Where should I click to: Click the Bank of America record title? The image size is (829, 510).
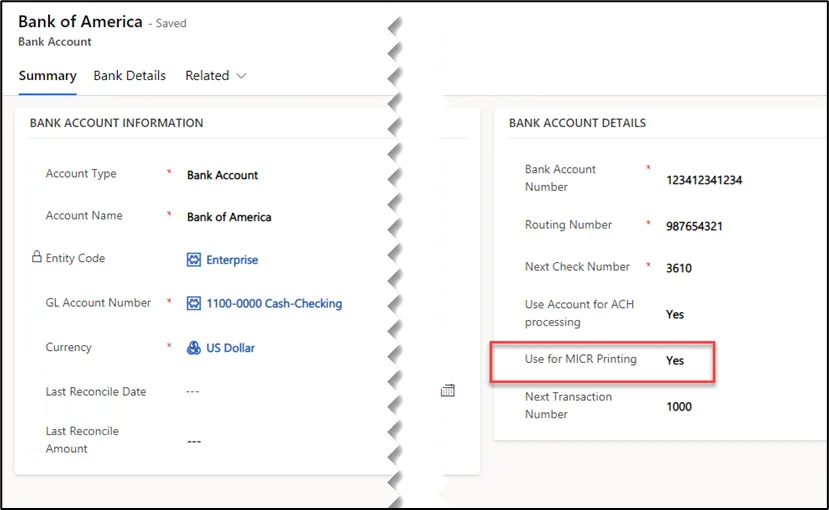click(x=80, y=22)
